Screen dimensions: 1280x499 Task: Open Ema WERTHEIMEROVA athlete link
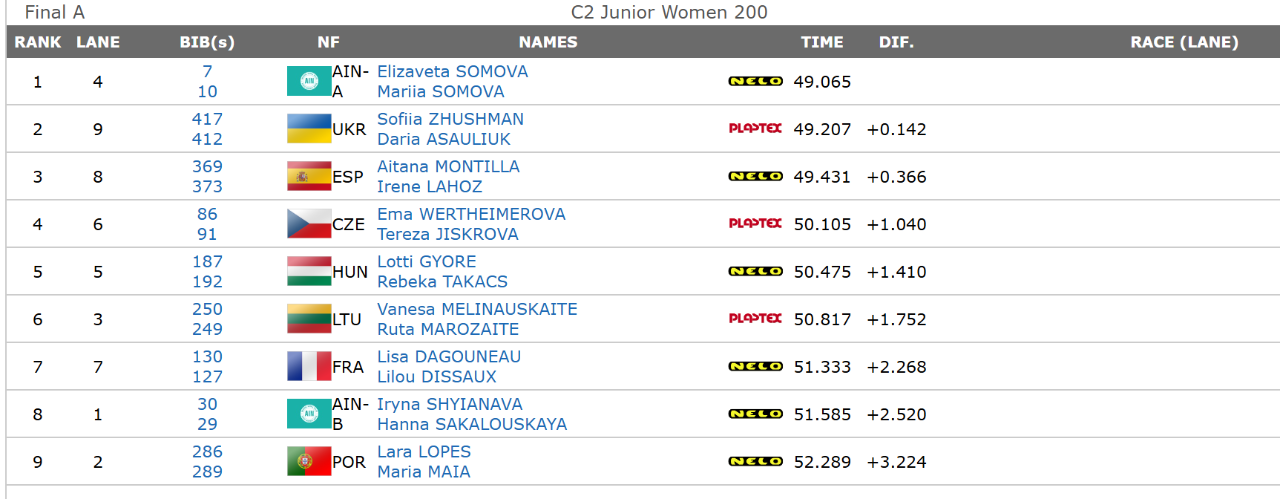(471, 214)
